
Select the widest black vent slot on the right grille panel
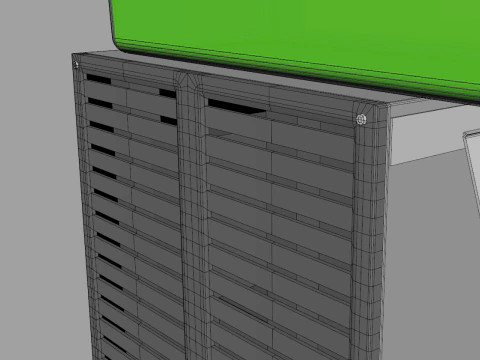236,107
